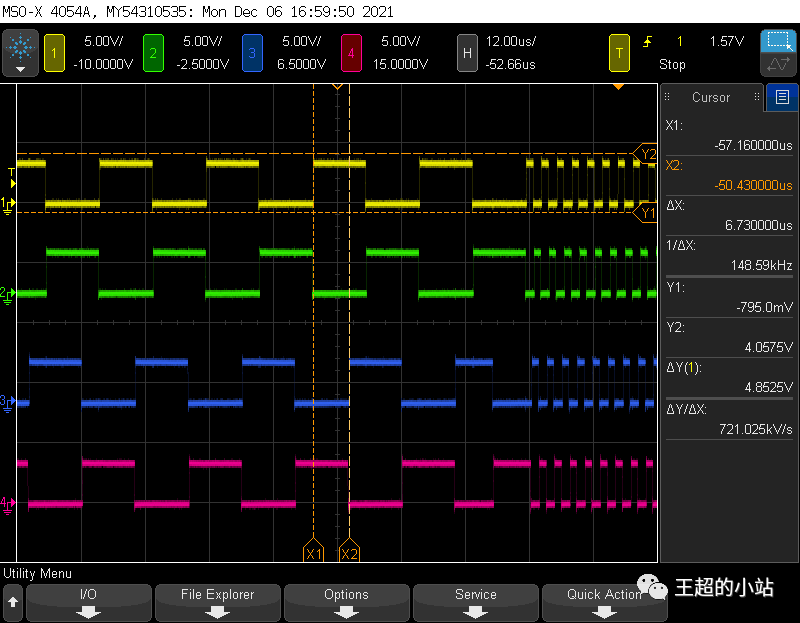Grab the Y2 cursor tag
800x623 pixels.
point(647,154)
